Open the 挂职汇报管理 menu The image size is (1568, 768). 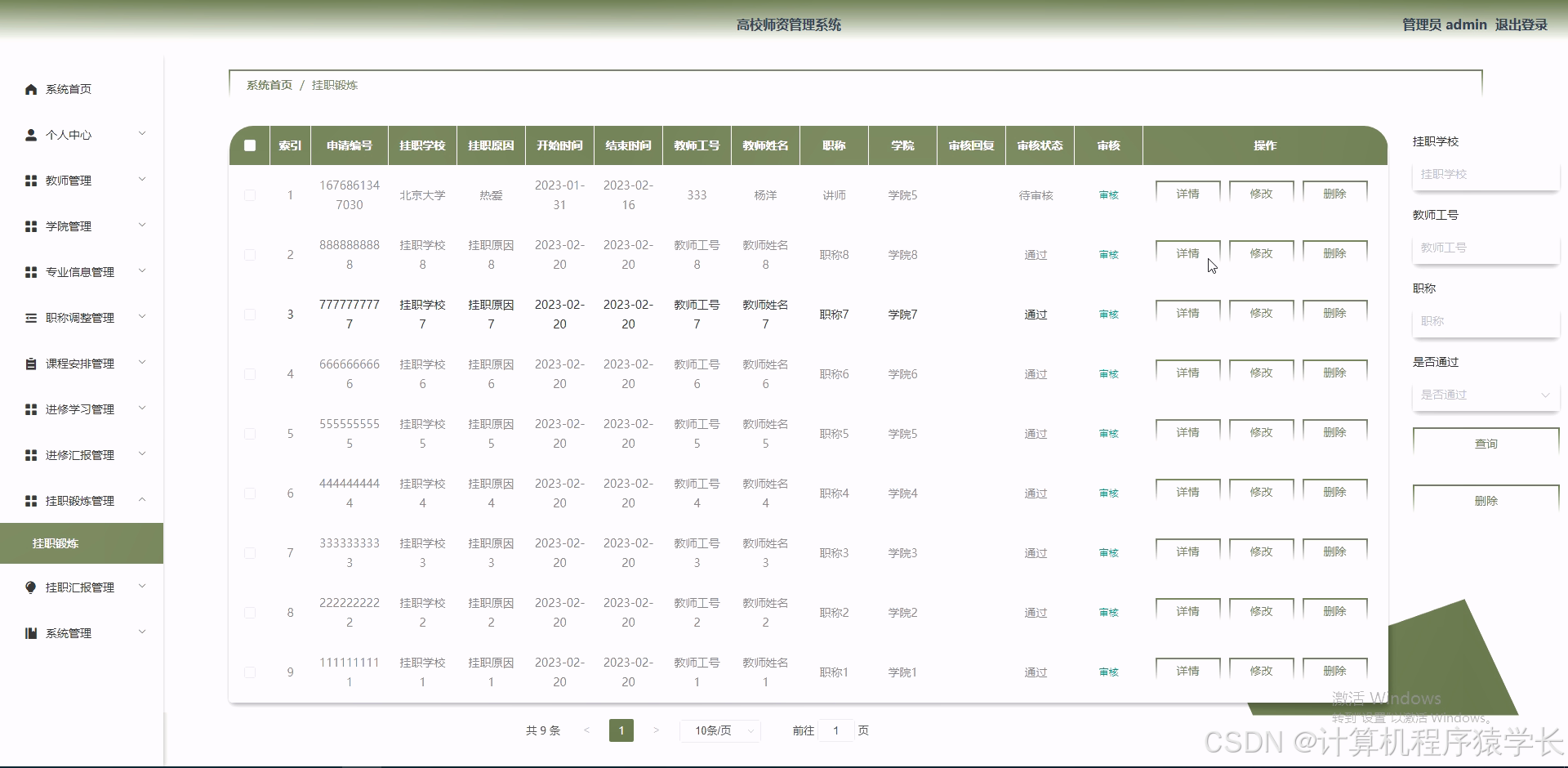tap(82, 587)
